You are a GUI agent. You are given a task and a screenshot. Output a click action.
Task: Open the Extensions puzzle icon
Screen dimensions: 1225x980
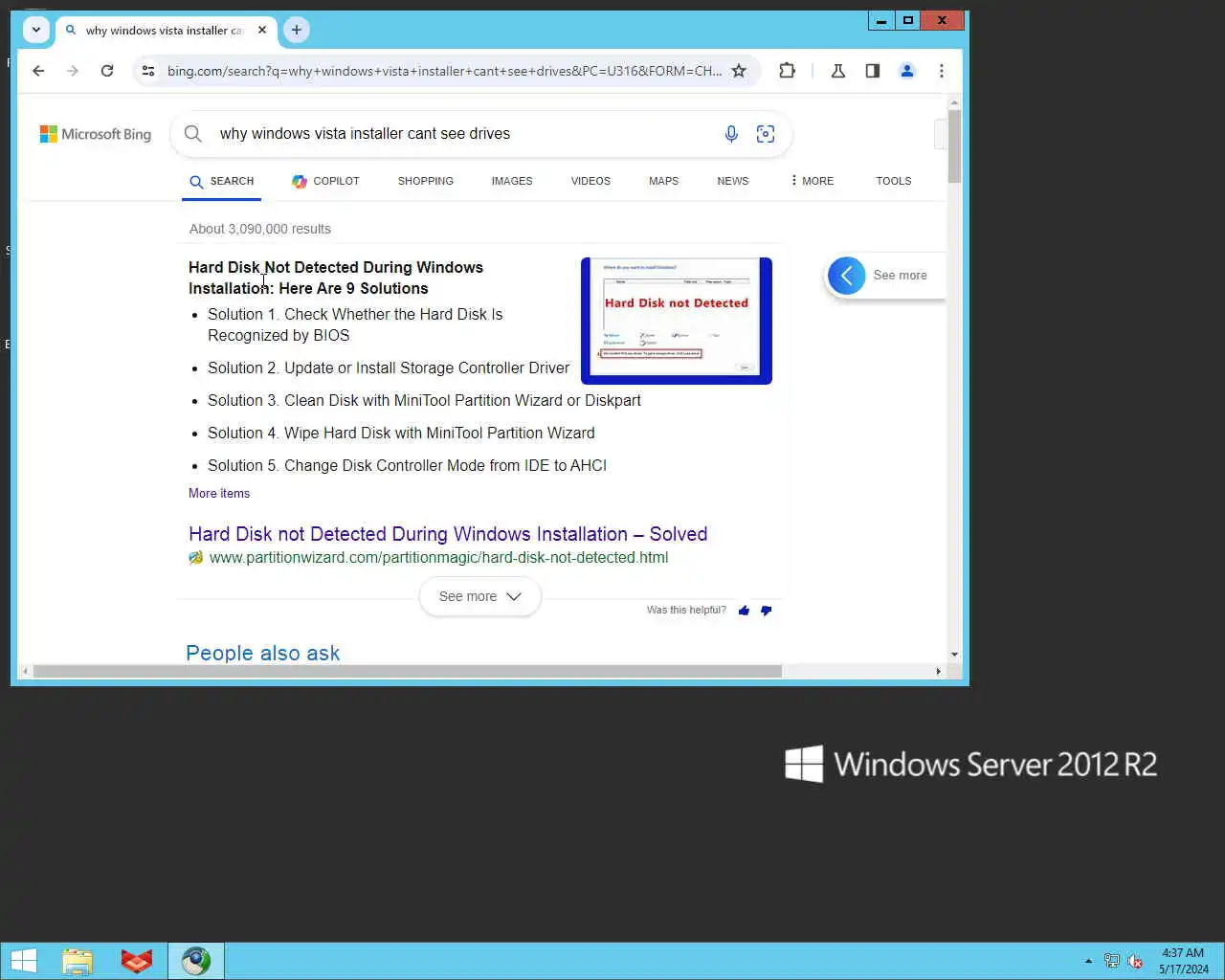[787, 71]
